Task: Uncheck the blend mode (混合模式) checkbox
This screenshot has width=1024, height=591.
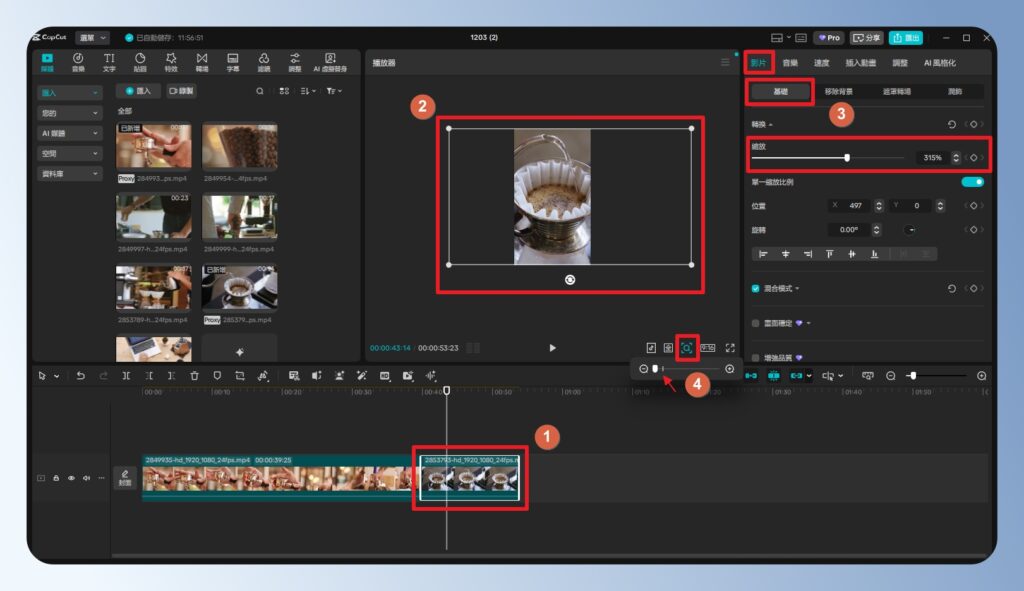Action: [x=756, y=288]
